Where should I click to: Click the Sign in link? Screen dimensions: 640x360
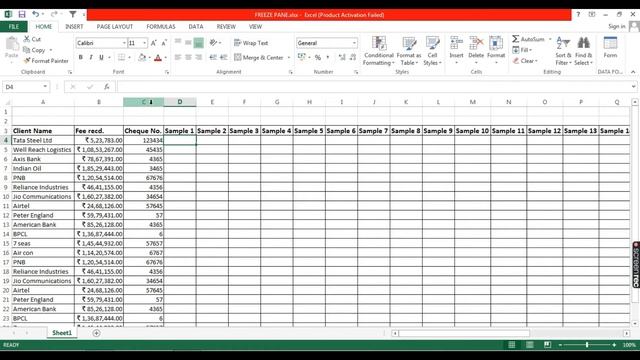click(616, 27)
